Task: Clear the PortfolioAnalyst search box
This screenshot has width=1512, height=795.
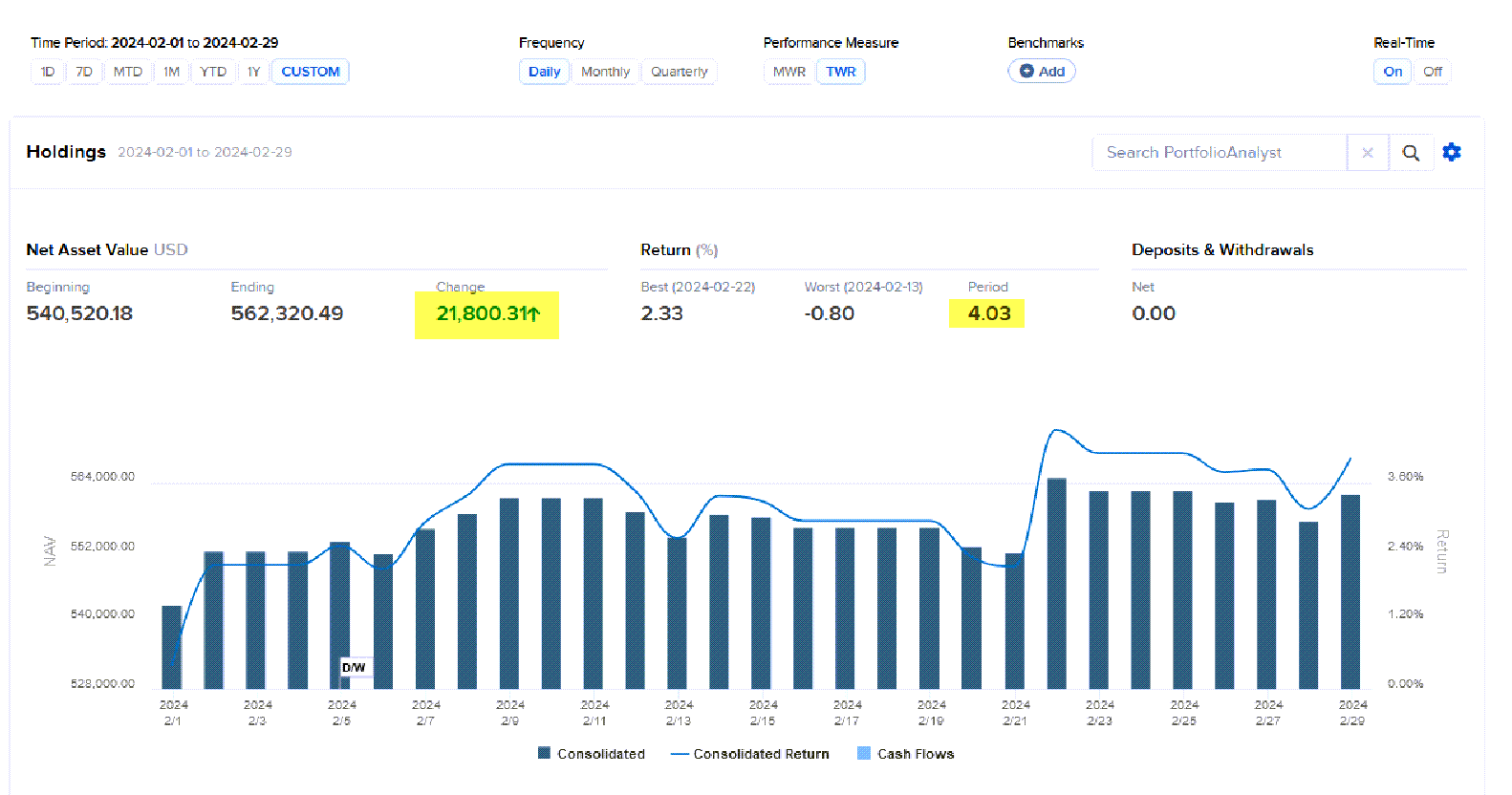Action: point(1368,153)
